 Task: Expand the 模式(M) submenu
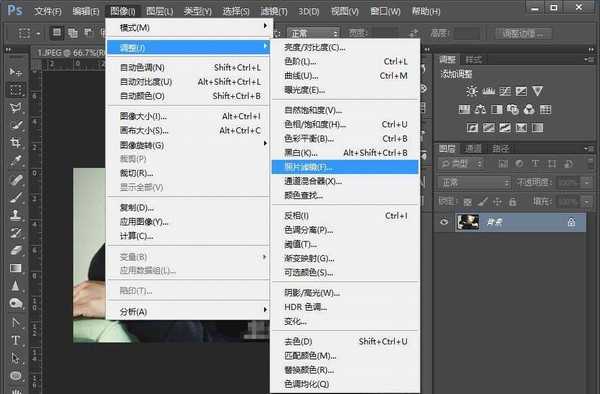coord(188,28)
